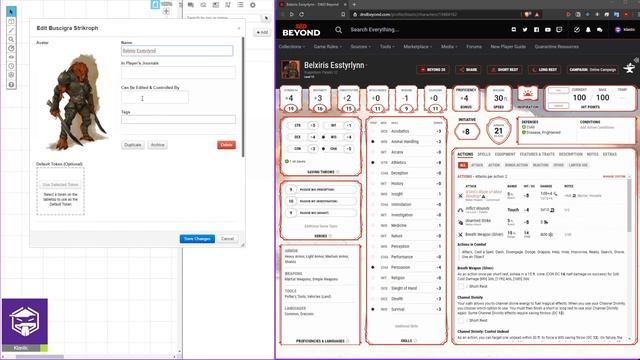Click the red Delete button
This screenshot has height=360, width=640.
click(x=227, y=145)
